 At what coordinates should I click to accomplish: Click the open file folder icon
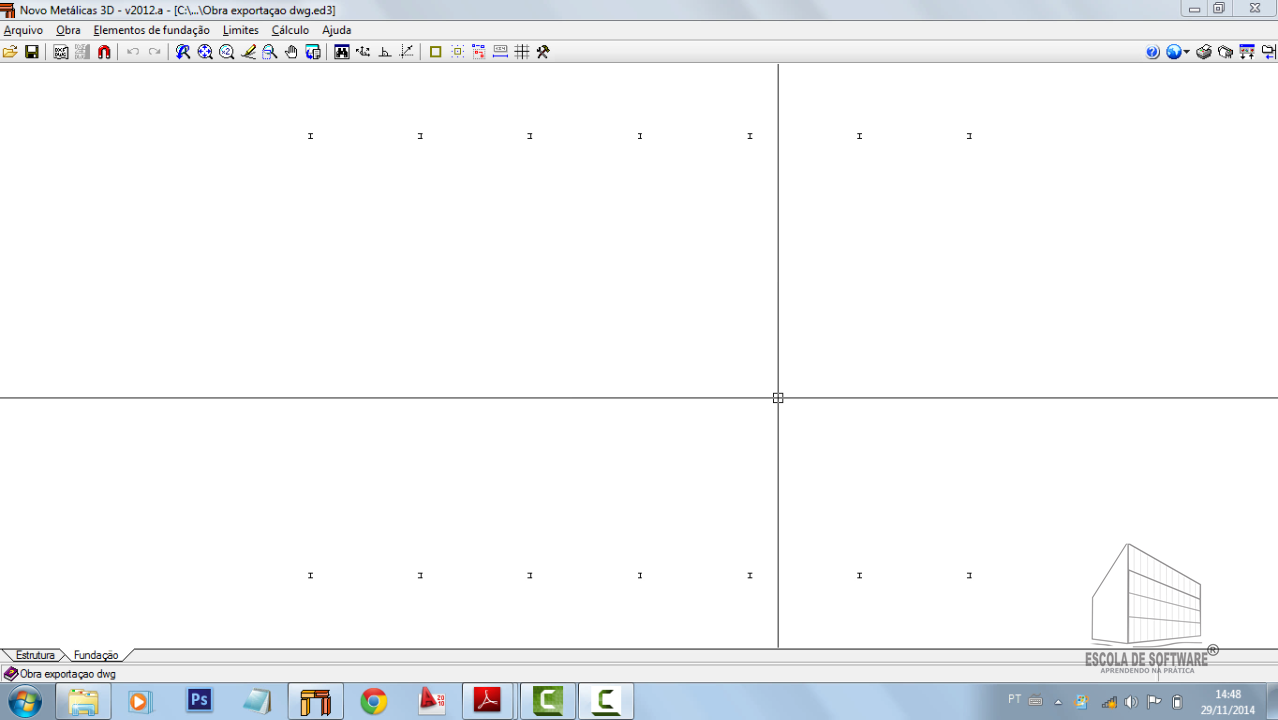click(10, 52)
